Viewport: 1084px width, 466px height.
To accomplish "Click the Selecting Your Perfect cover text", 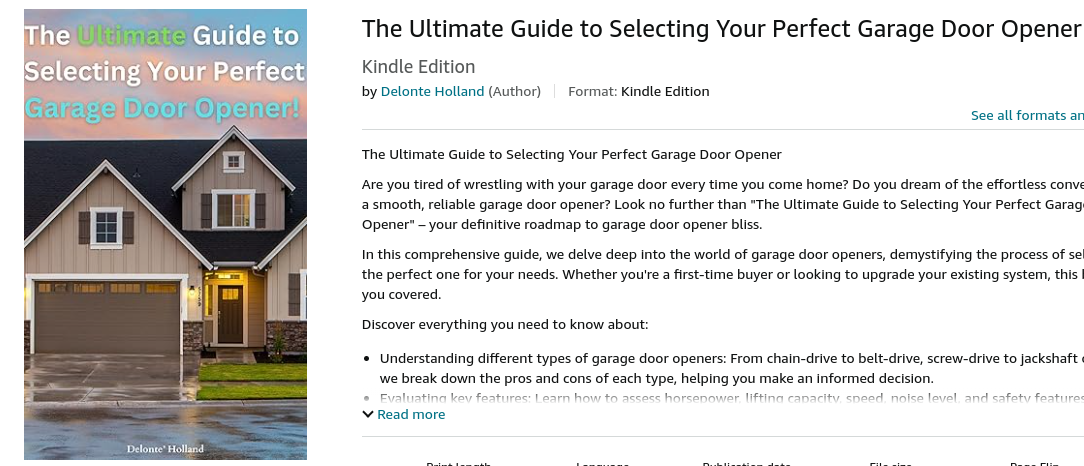I will (x=164, y=72).
